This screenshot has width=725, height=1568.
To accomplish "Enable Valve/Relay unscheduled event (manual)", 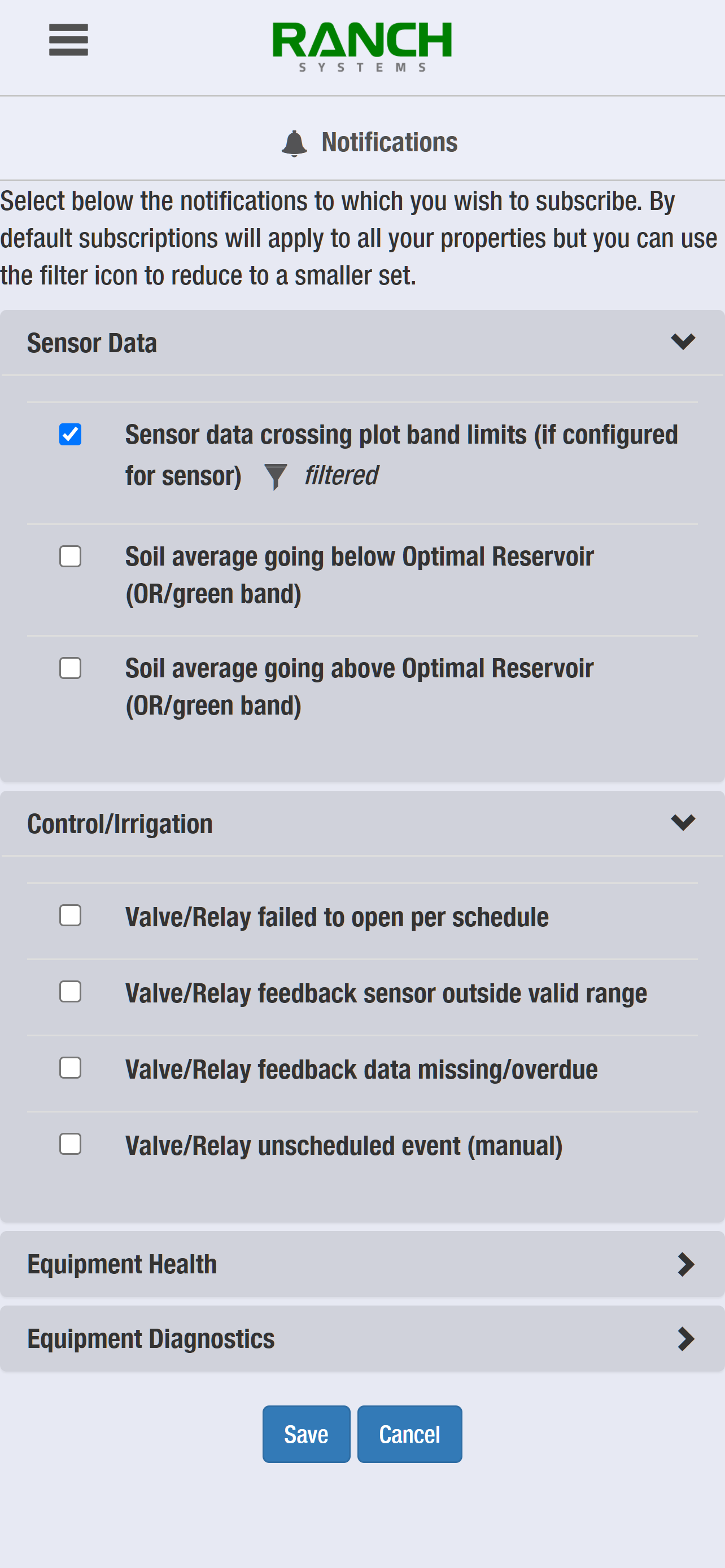I will point(70,1144).
